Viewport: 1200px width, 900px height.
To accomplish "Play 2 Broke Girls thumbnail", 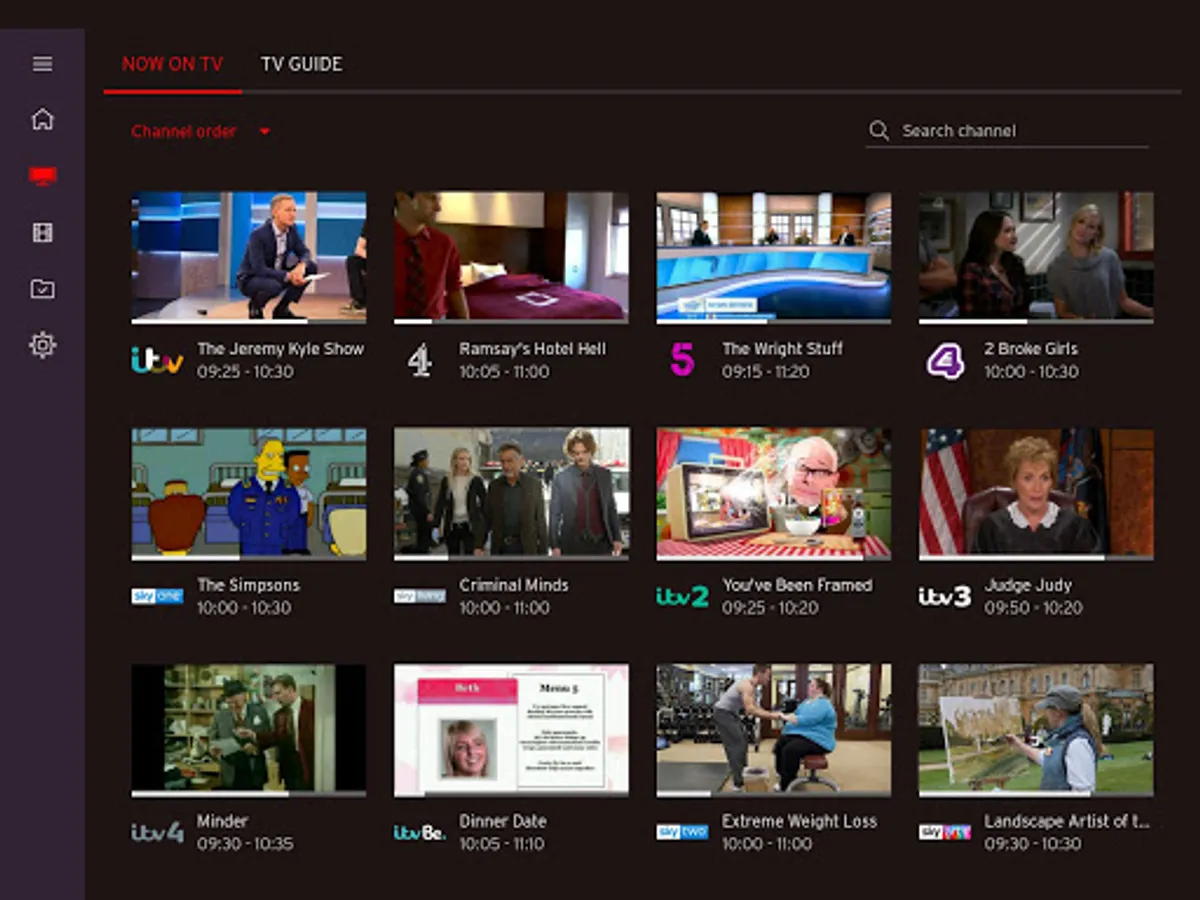I will pyautogui.click(x=1036, y=256).
